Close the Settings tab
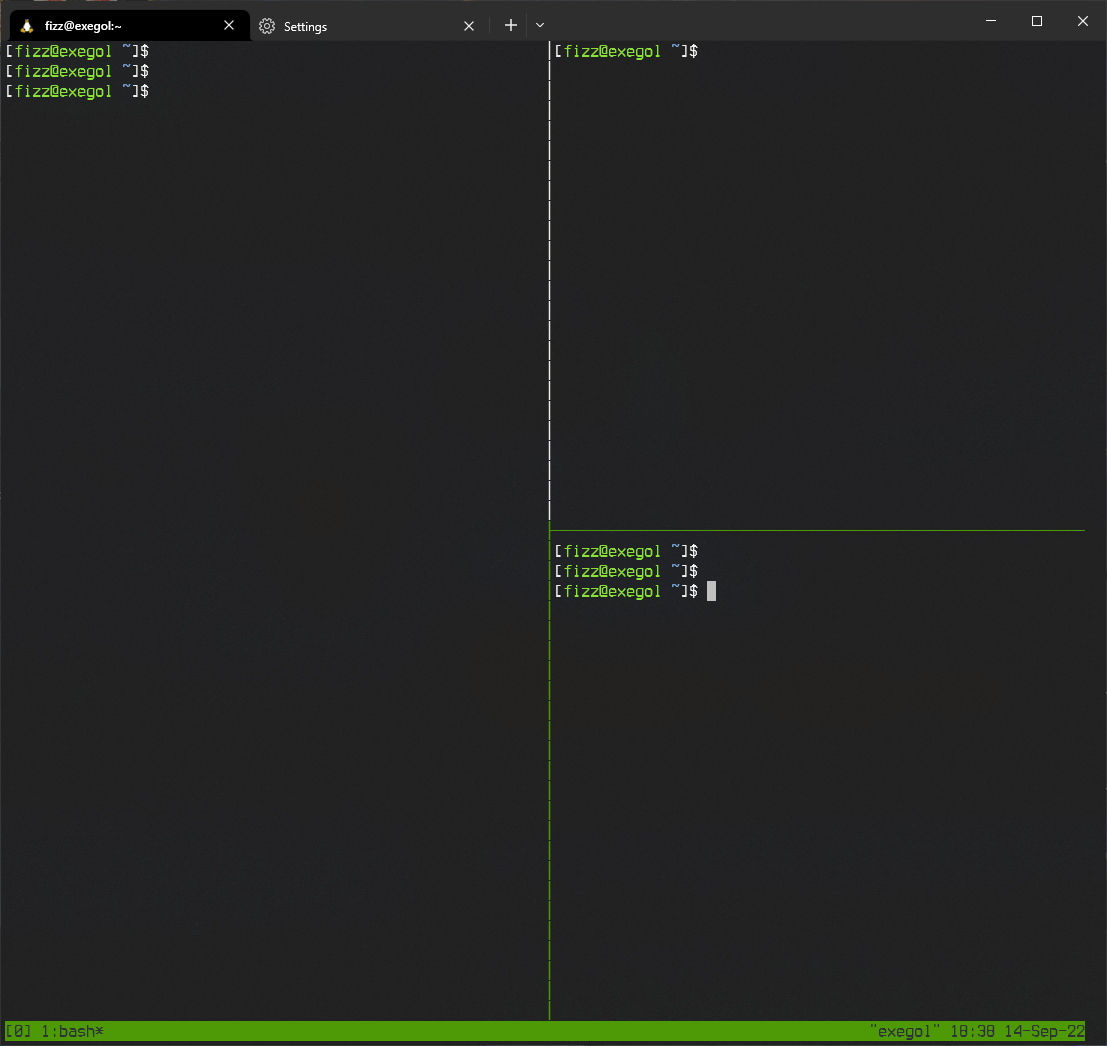The height and width of the screenshot is (1046, 1107). point(468,26)
